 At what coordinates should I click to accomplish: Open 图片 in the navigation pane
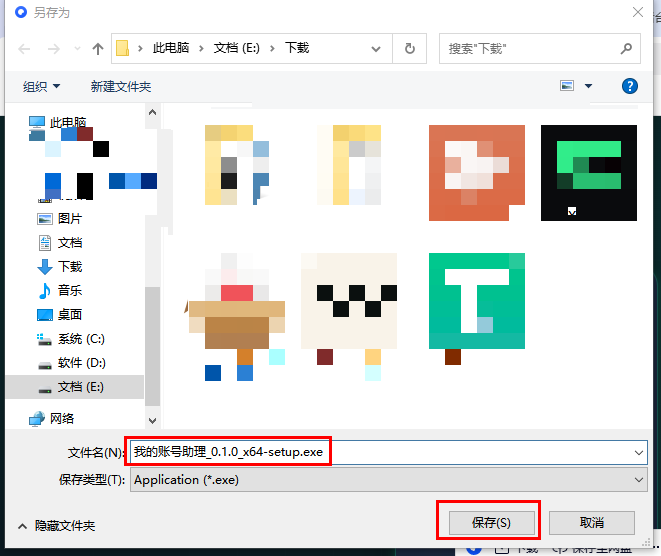click(70, 219)
